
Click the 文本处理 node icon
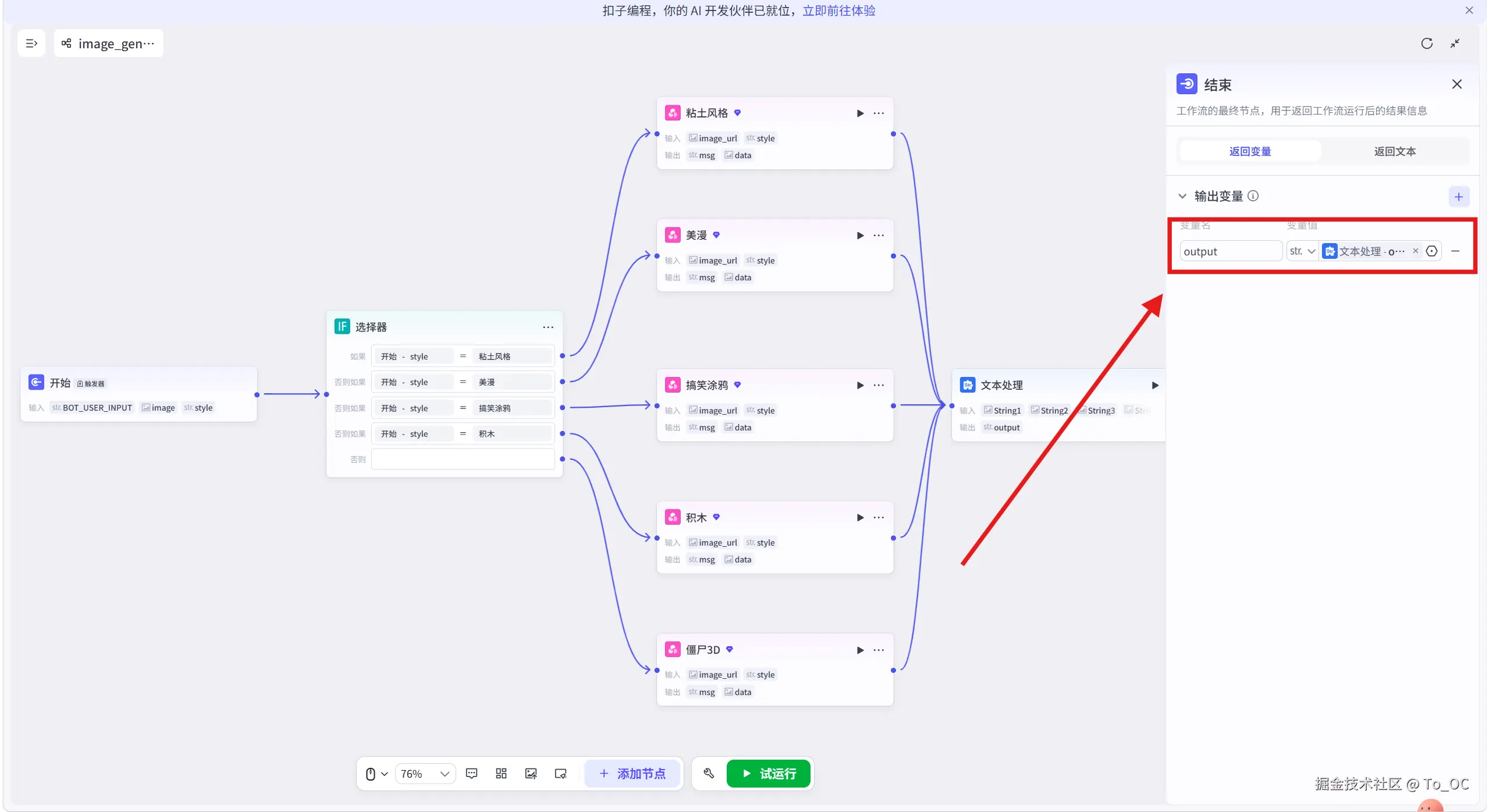click(967, 384)
